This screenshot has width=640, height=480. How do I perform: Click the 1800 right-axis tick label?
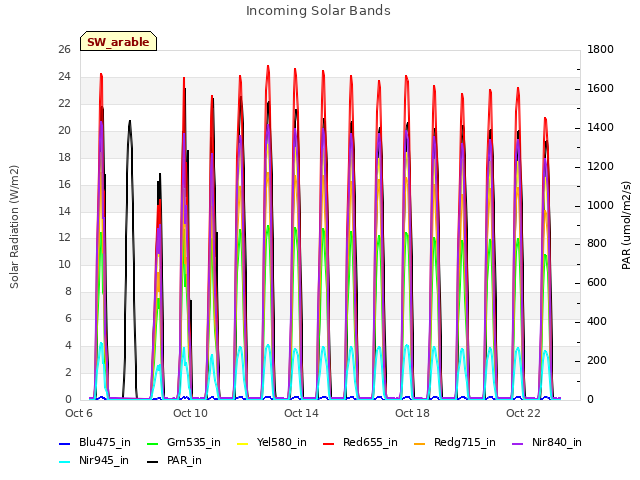[x=600, y=49]
